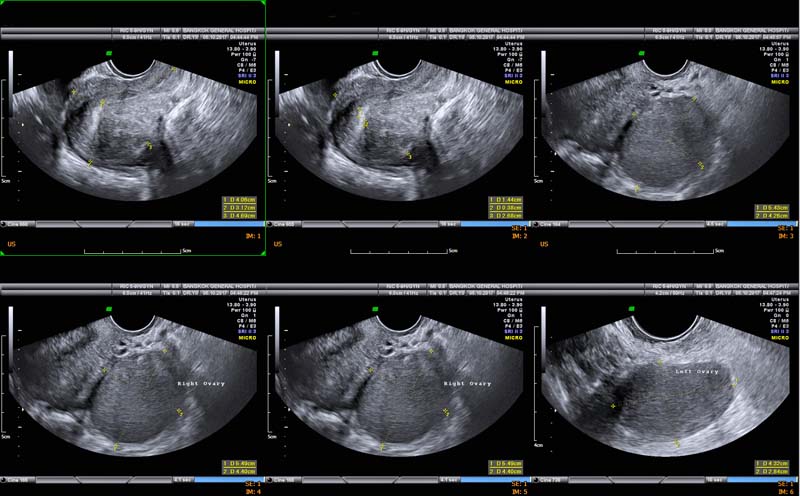Click the measurement results box in image 1
The width and height of the screenshot is (800, 496).
242,207
